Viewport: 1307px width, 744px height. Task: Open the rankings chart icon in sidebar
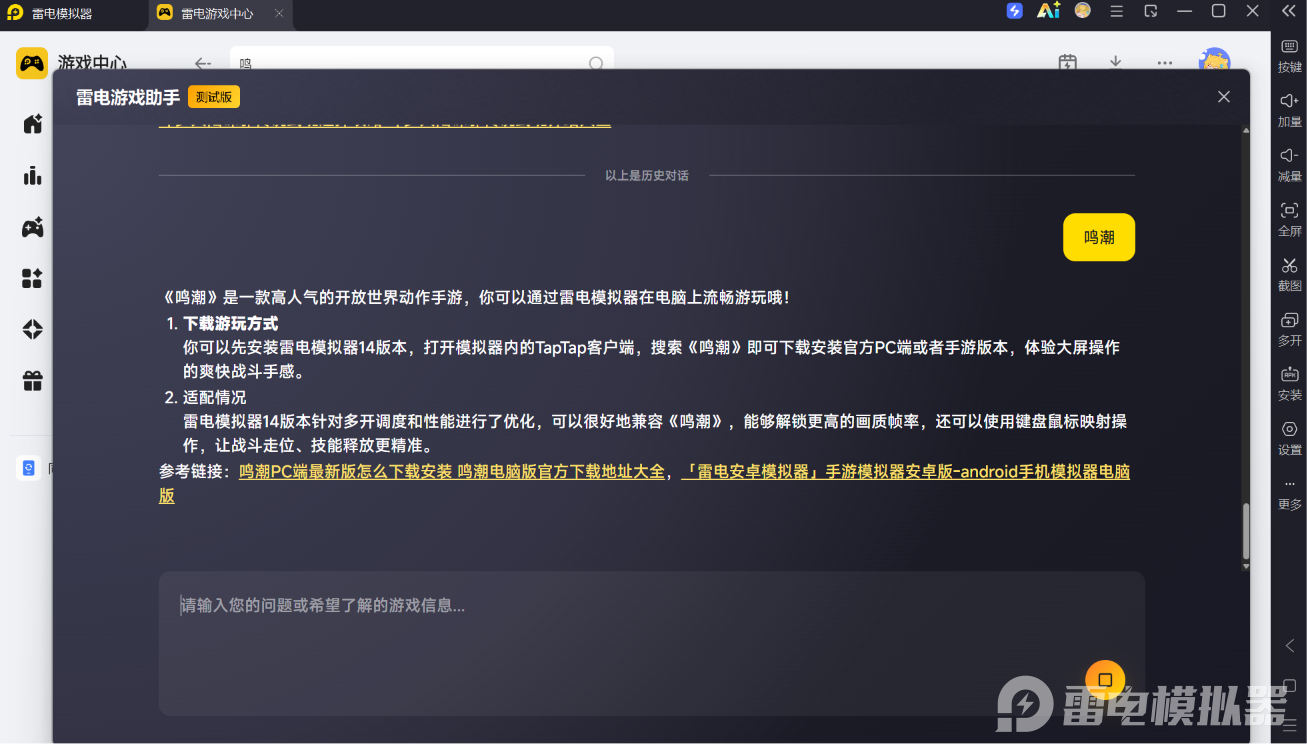(x=33, y=176)
